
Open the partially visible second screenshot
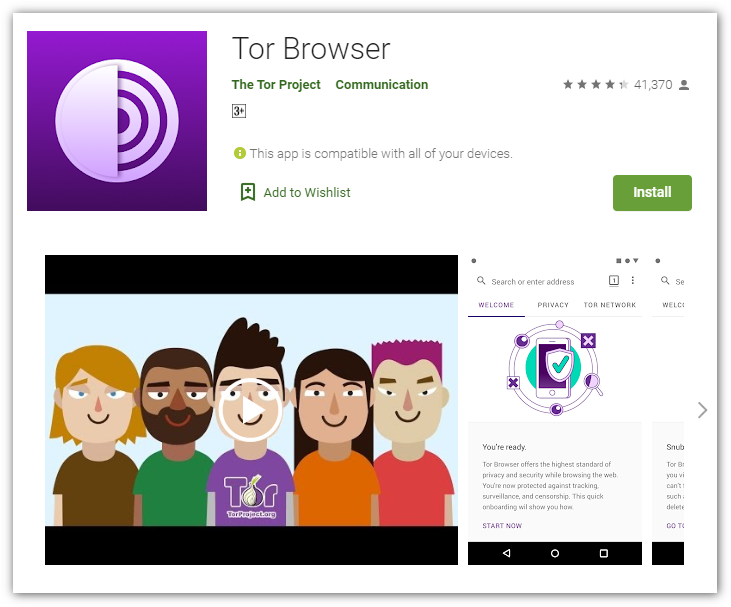click(x=668, y=410)
